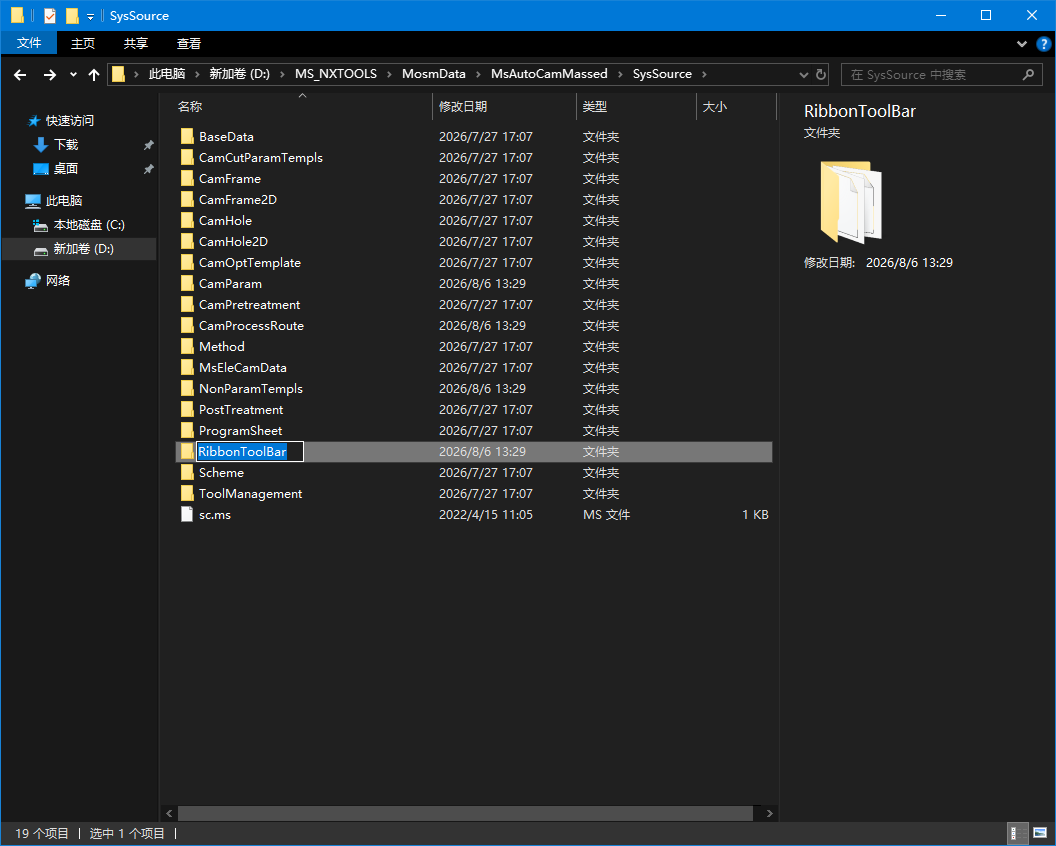
Task: Click the 新加卷 (D:) breadcrumb segment
Action: 240,74
